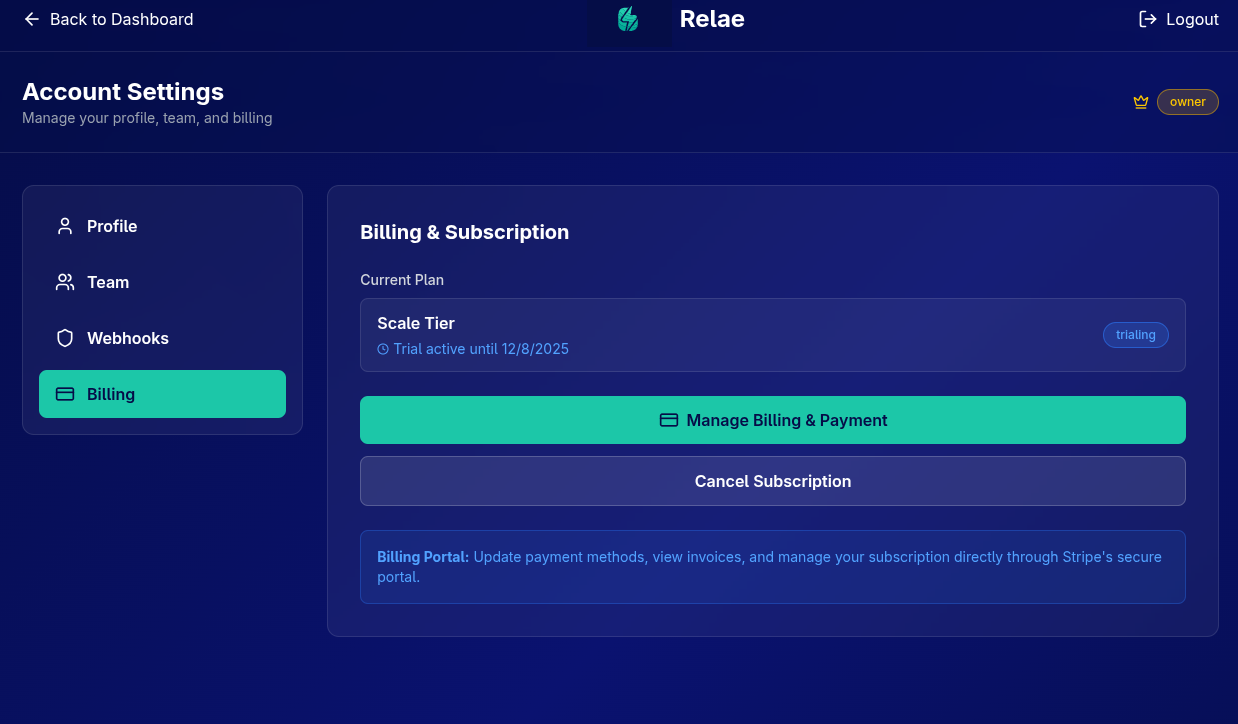Select the Webhooks shield icon
The height and width of the screenshot is (724, 1238).
click(x=65, y=338)
